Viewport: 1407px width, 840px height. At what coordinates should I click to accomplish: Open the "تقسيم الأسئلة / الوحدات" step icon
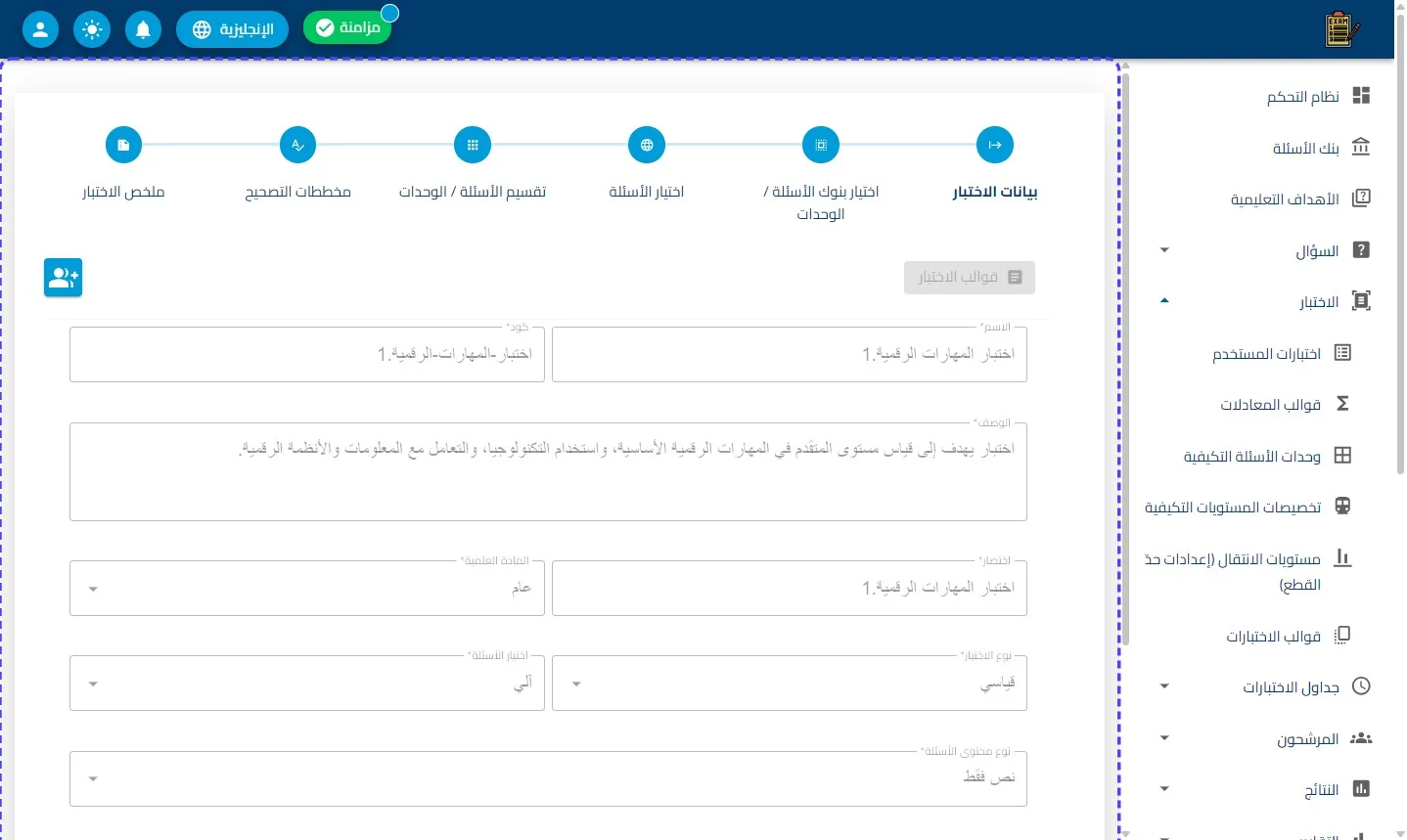click(x=473, y=145)
